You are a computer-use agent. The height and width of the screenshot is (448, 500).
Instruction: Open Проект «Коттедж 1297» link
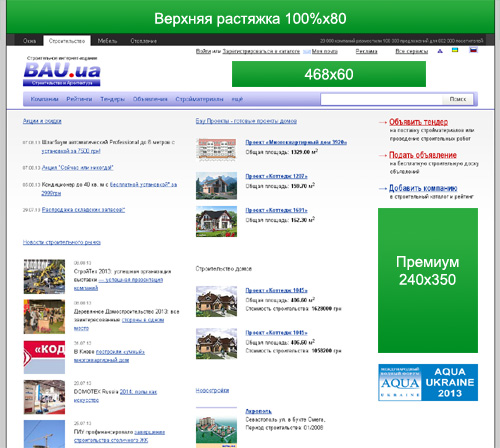pyautogui.click(x=276, y=176)
